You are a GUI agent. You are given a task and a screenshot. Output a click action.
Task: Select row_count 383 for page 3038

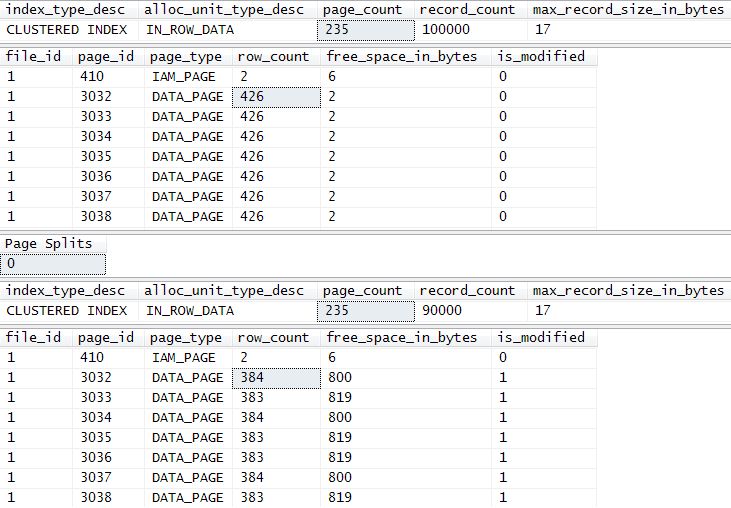tap(276, 498)
